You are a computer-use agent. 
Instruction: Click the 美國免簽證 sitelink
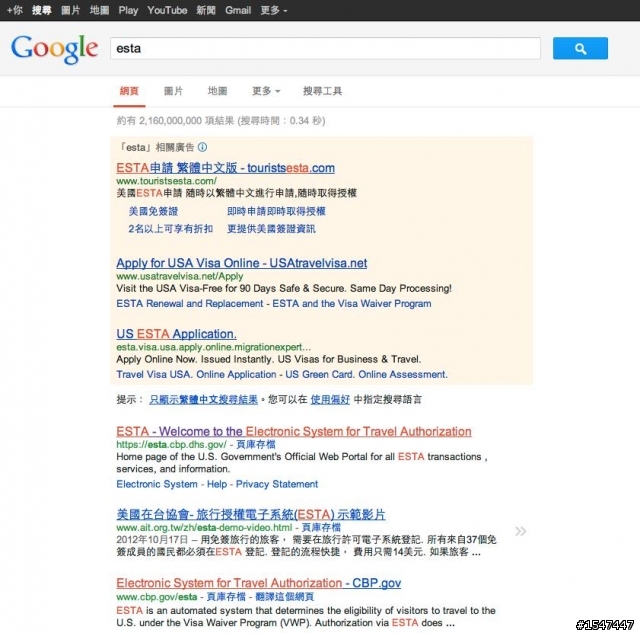153,211
